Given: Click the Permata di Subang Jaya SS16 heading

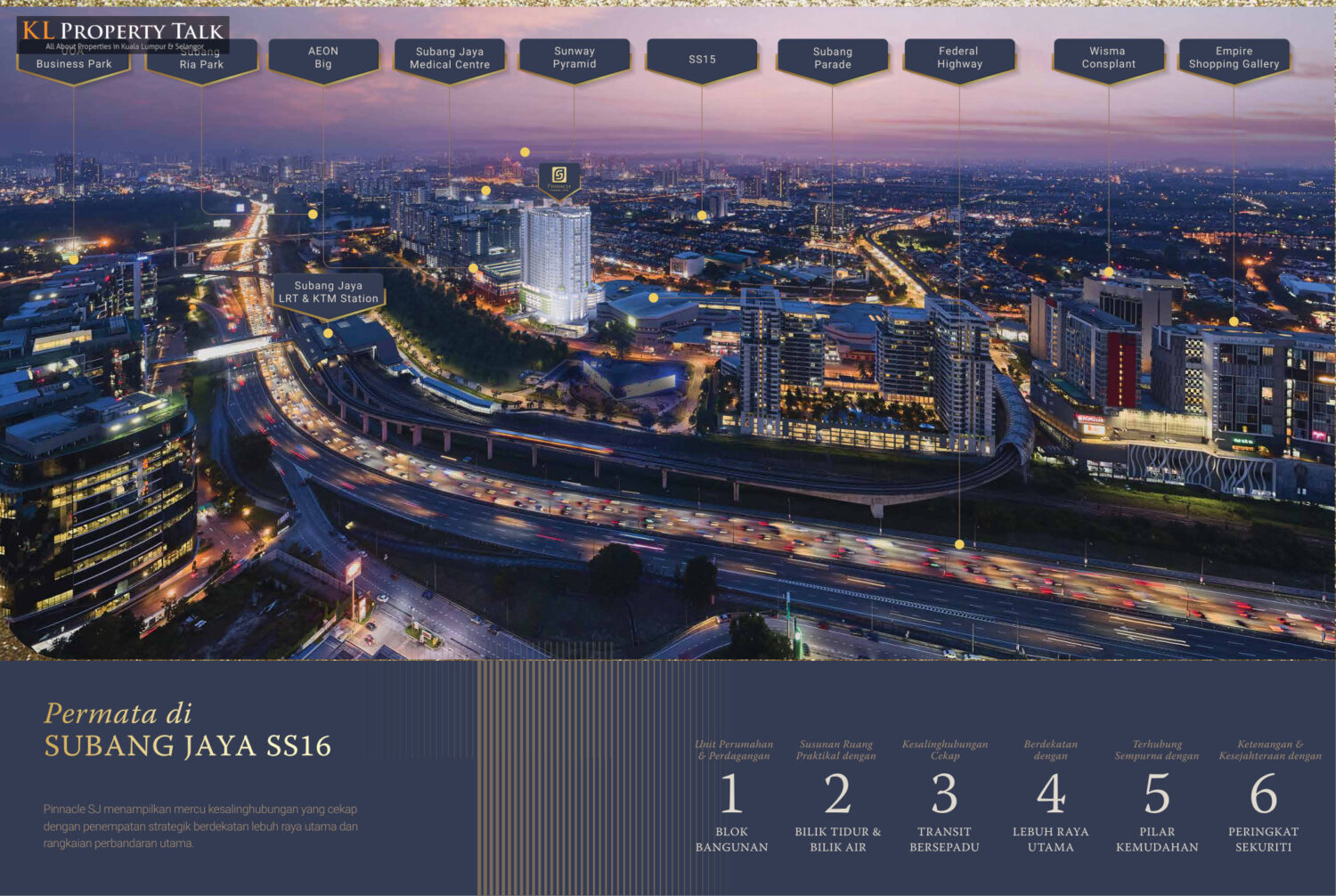Looking at the screenshot, I should point(188,730).
